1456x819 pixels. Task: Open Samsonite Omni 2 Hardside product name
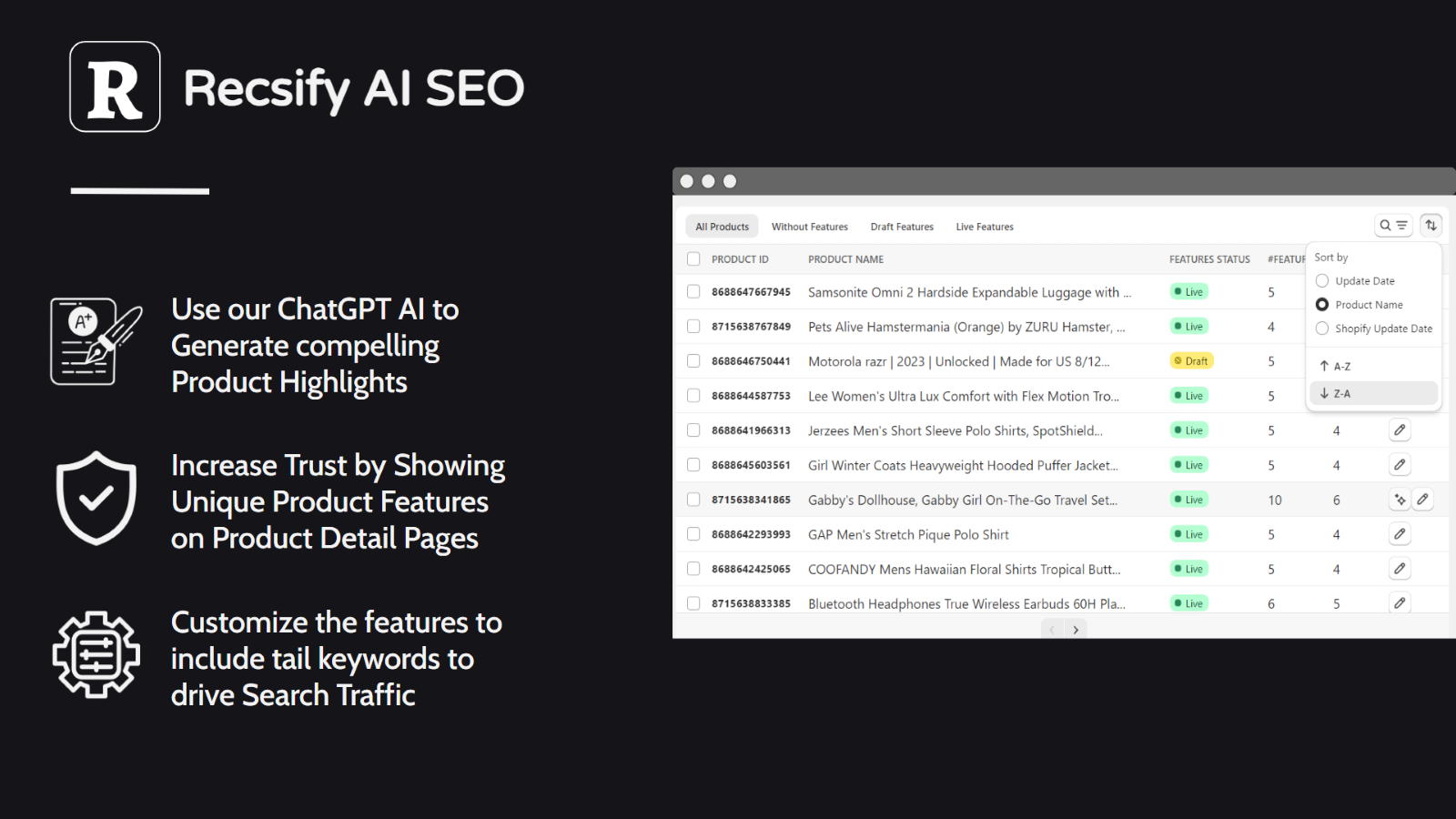(x=969, y=292)
